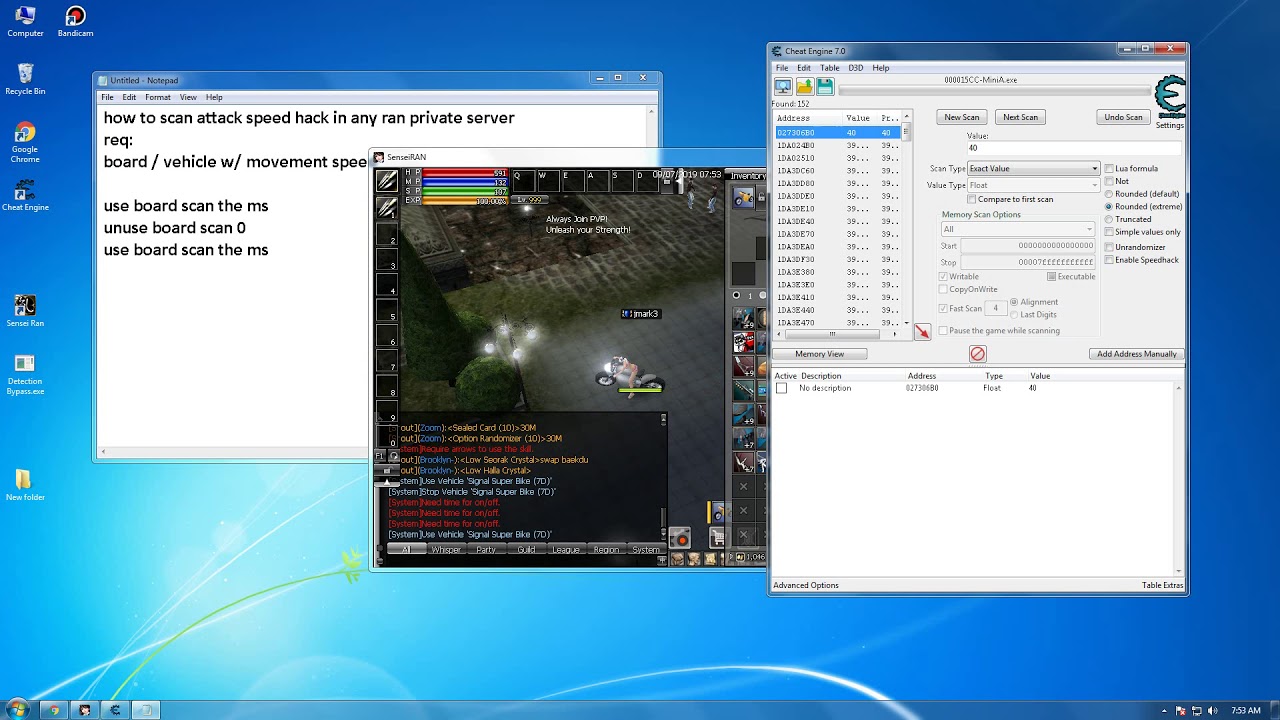Click the first sword skill slot in SenseiRAN
The height and width of the screenshot is (720, 1280).
click(x=387, y=181)
